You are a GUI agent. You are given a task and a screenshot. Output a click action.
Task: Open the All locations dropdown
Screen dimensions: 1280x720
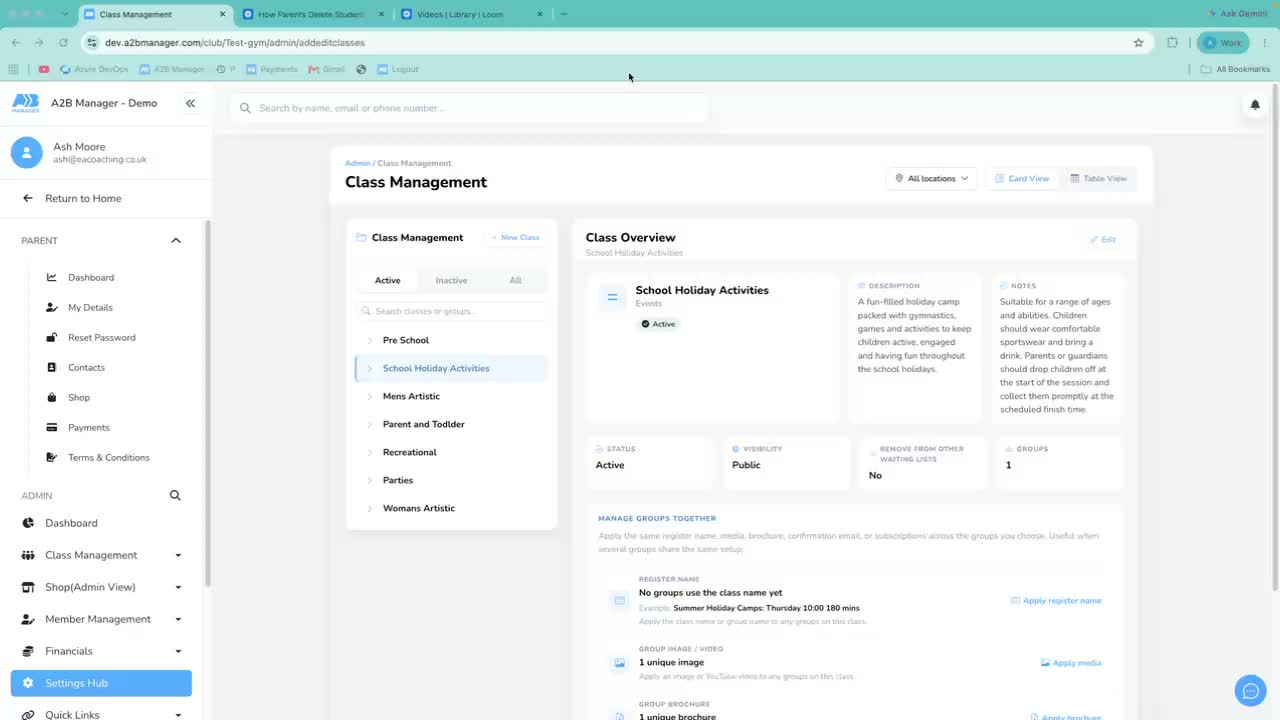click(932, 178)
